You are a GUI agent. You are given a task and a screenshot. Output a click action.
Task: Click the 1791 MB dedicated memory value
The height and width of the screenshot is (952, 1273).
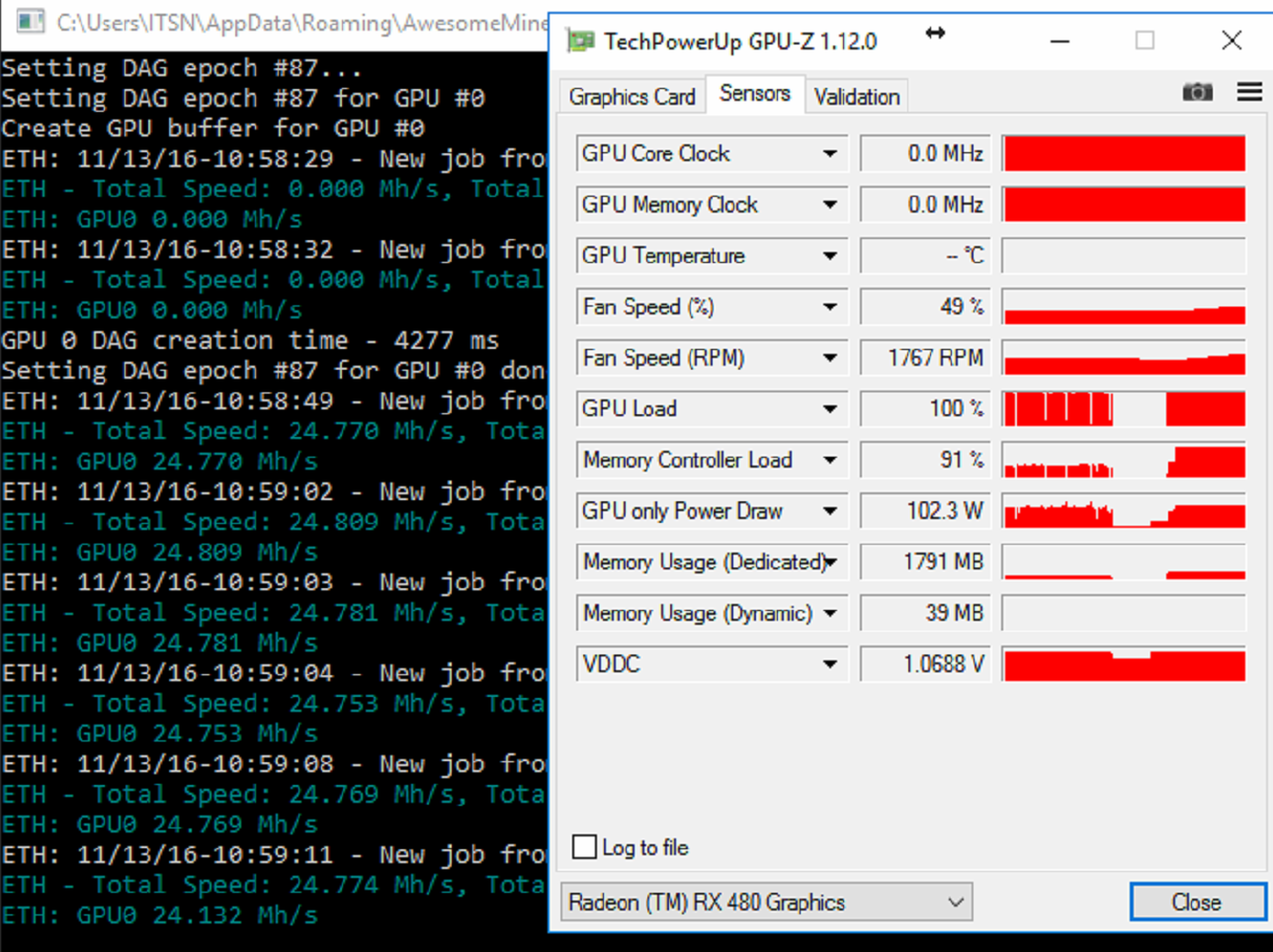click(925, 563)
